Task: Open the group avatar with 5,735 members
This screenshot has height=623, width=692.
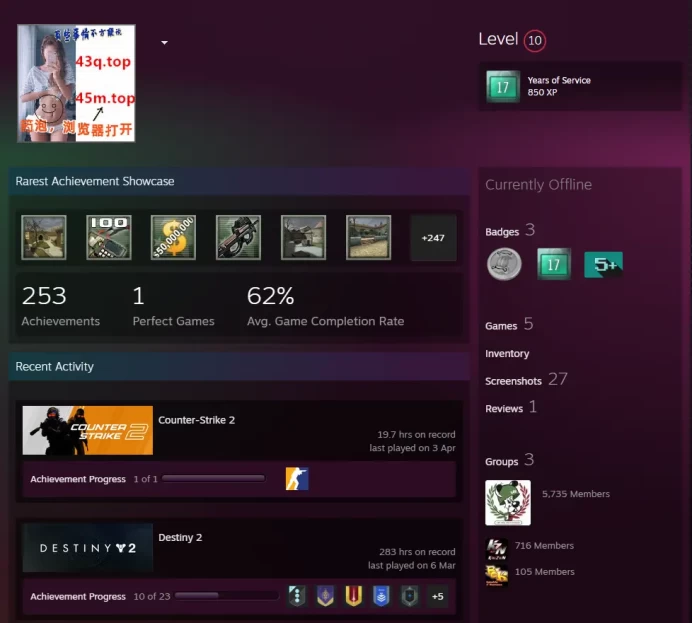Action: tap(508, 503)
